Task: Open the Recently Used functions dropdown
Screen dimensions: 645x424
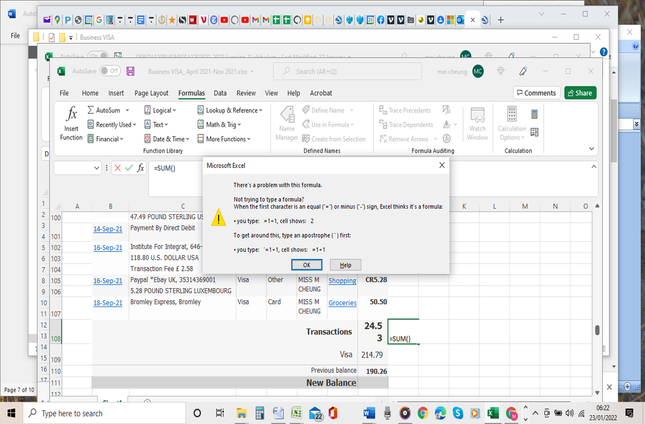Action: pyautogui.click(x=111, y=125)
